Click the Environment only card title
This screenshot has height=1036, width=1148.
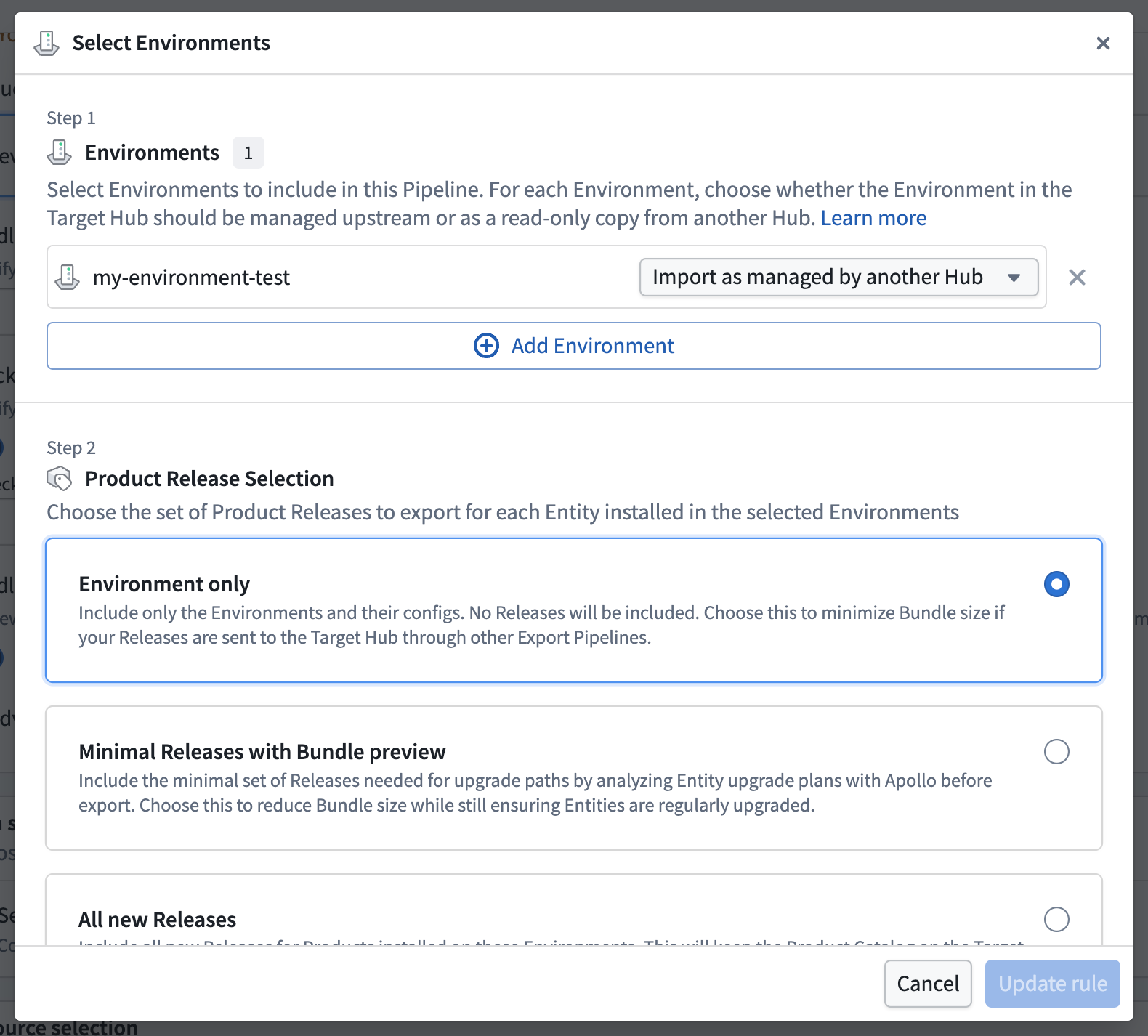pyautogui.click(x=164, y=584)
